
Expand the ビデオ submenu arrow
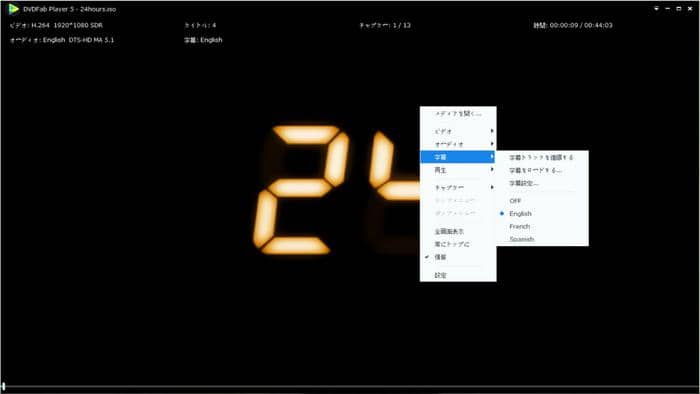[x=492, y=131]
